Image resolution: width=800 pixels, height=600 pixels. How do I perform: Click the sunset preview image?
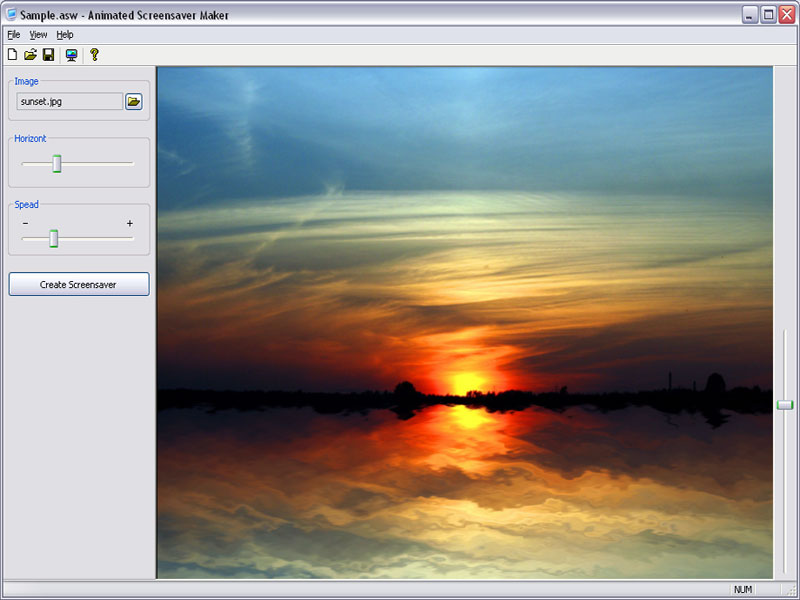465,322
